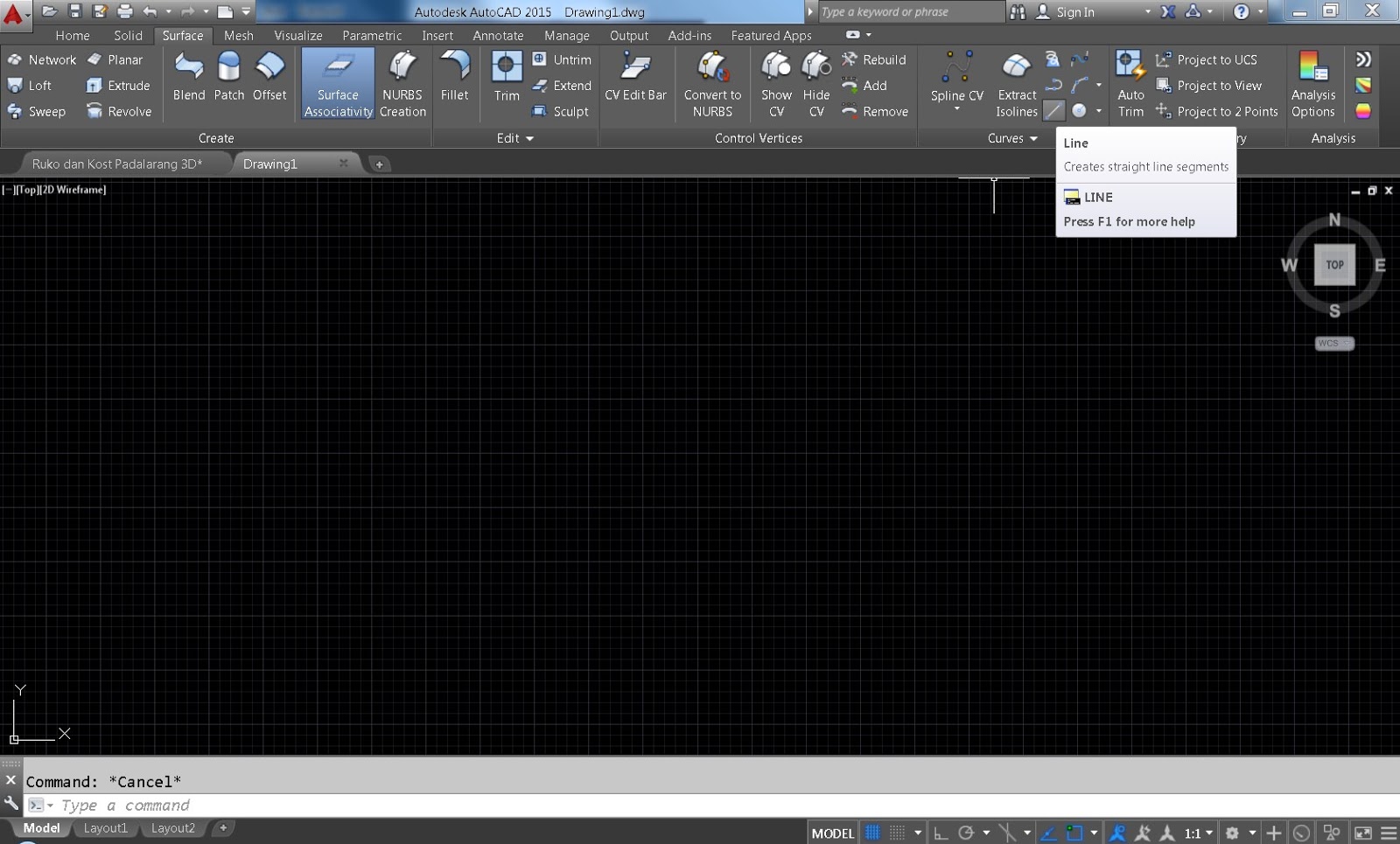Click Show CV

pos(776,84)
